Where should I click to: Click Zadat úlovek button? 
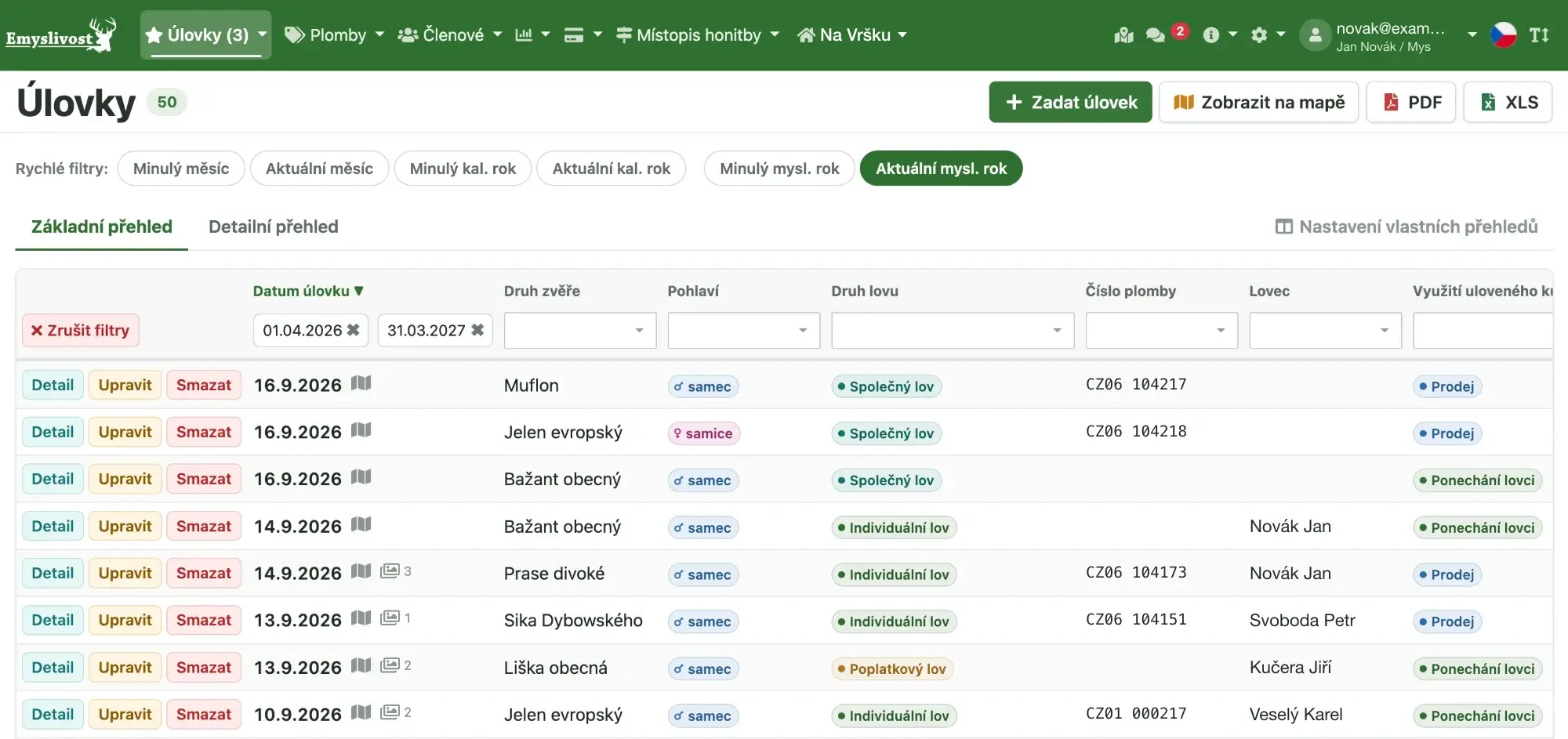[x=1070, y=102]
